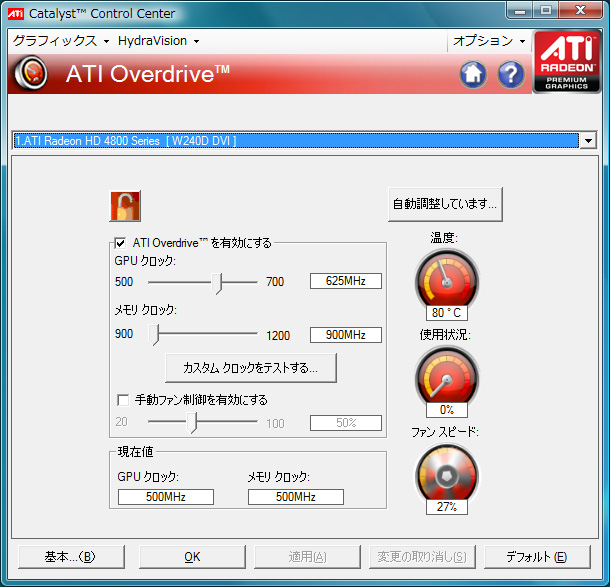Click the usage gauge dial
Viewport: 610px width, 587px height.
pyautogui.click(x=447, y=377)
